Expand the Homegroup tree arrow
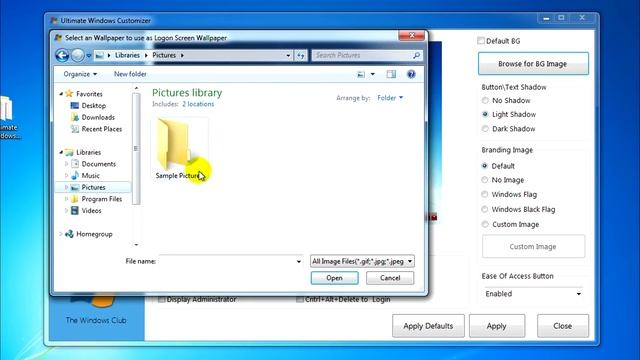 click(61, 234)
